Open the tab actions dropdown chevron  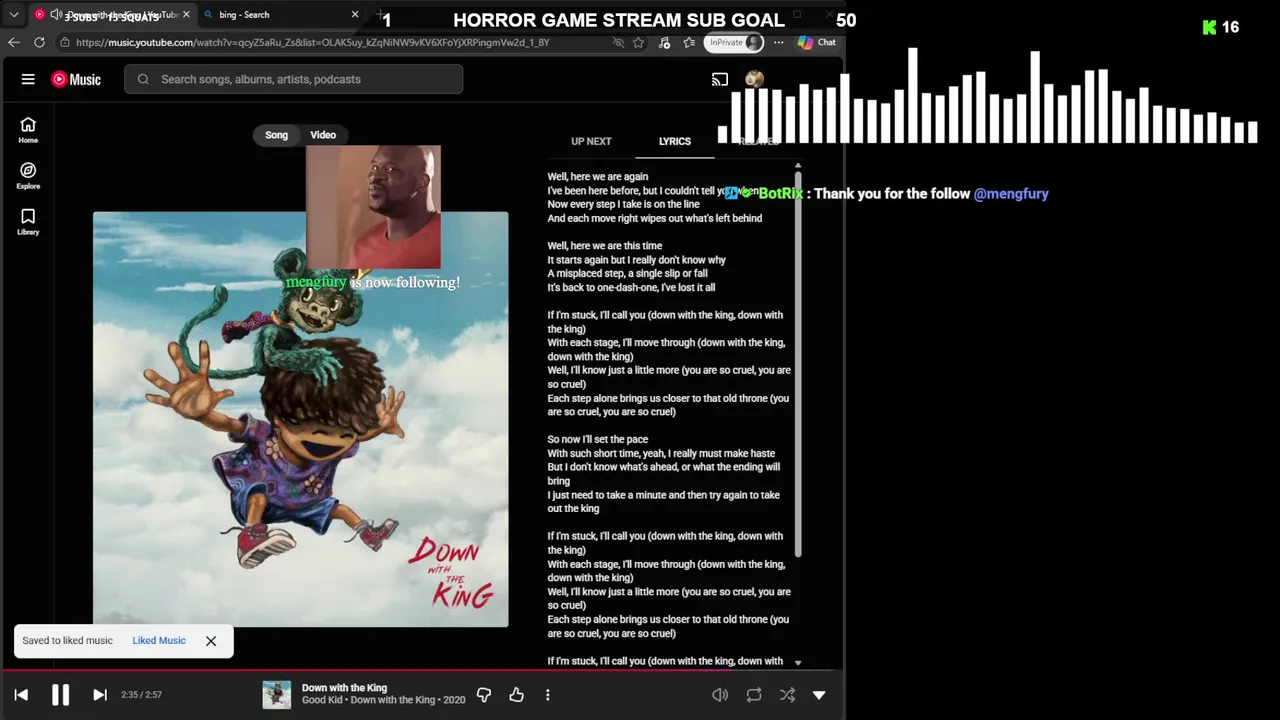[14, 15]
